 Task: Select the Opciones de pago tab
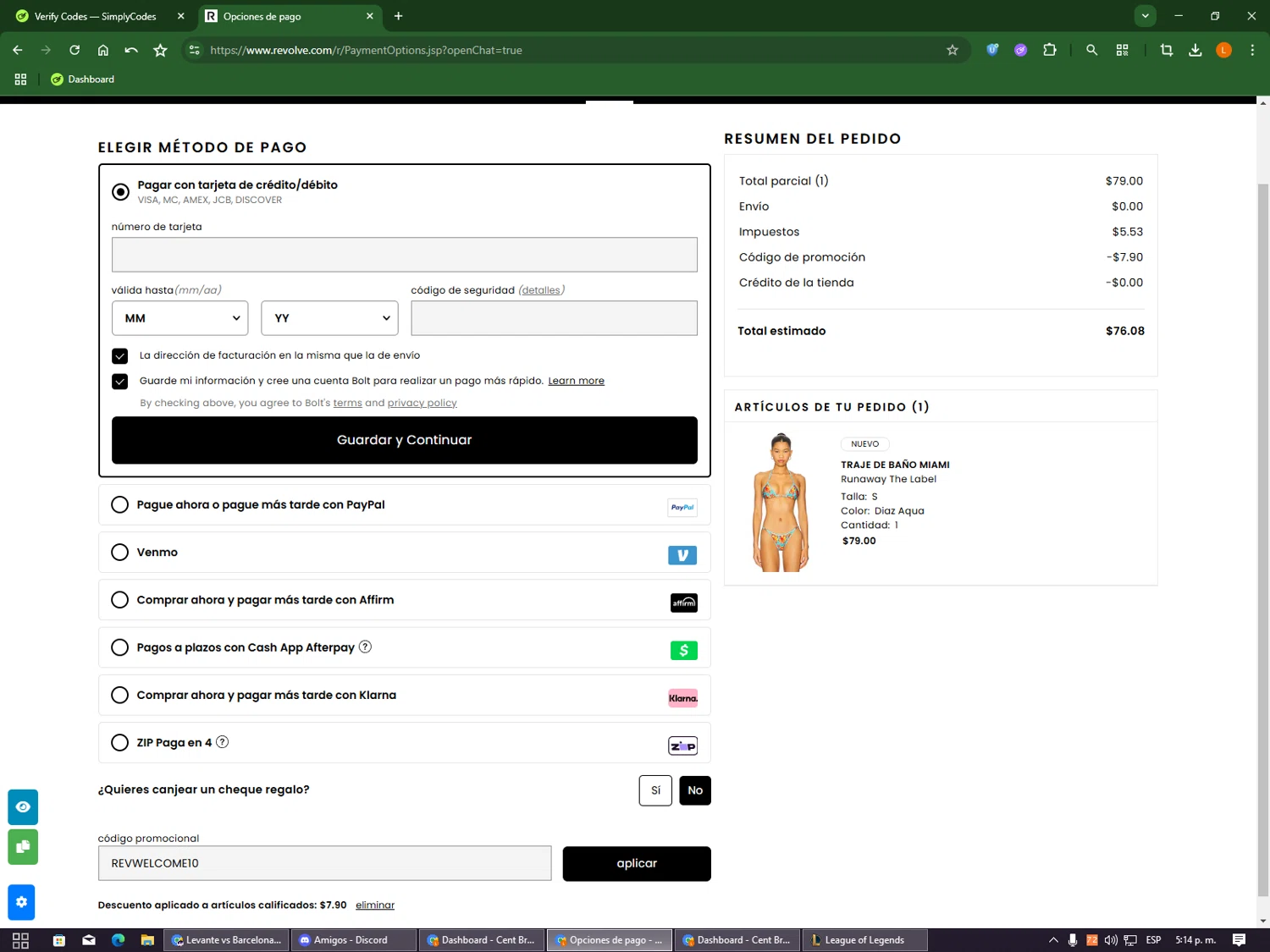[x=290, y=16]
